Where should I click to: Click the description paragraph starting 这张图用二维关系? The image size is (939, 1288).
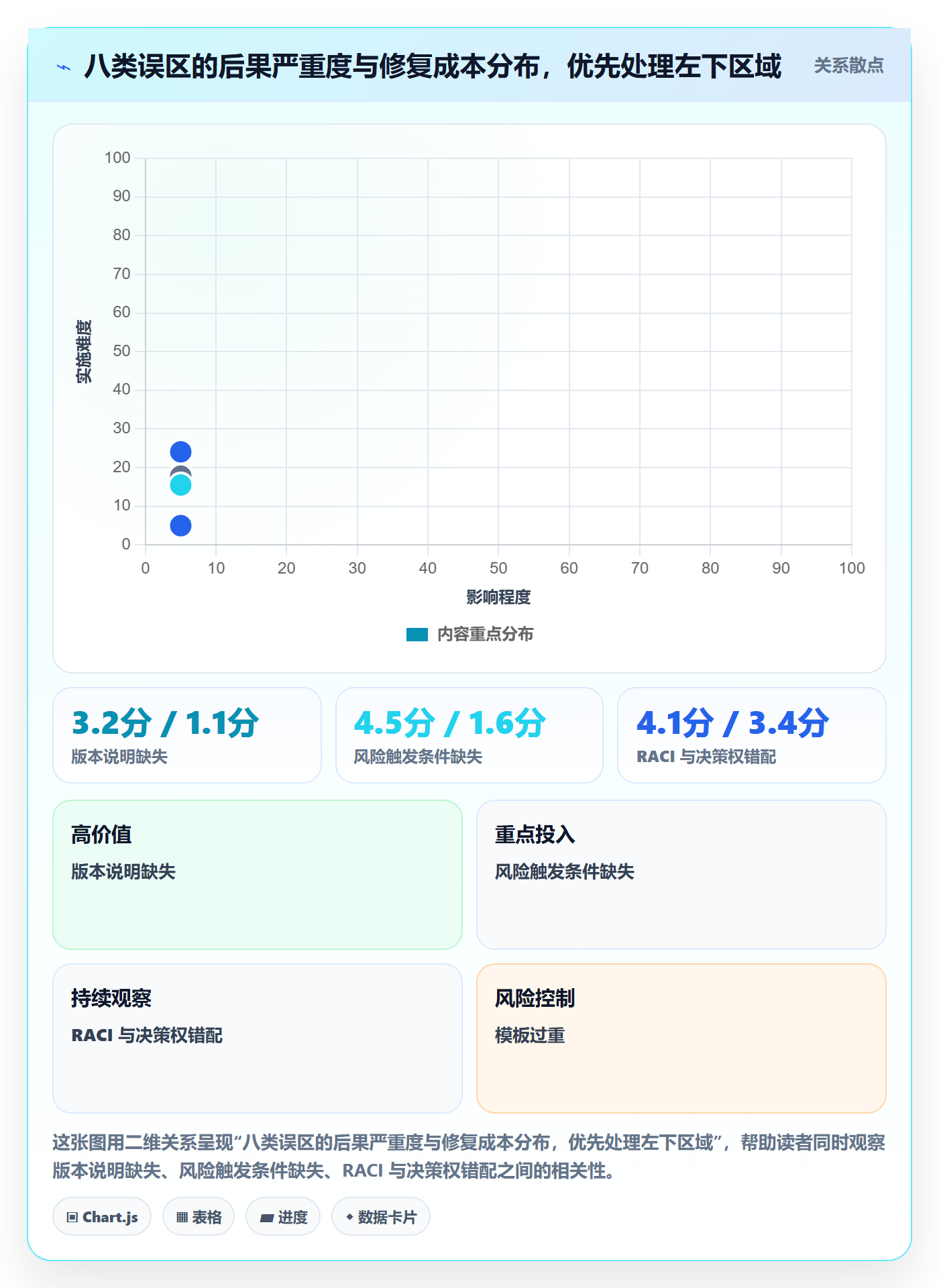point(469,1157)
